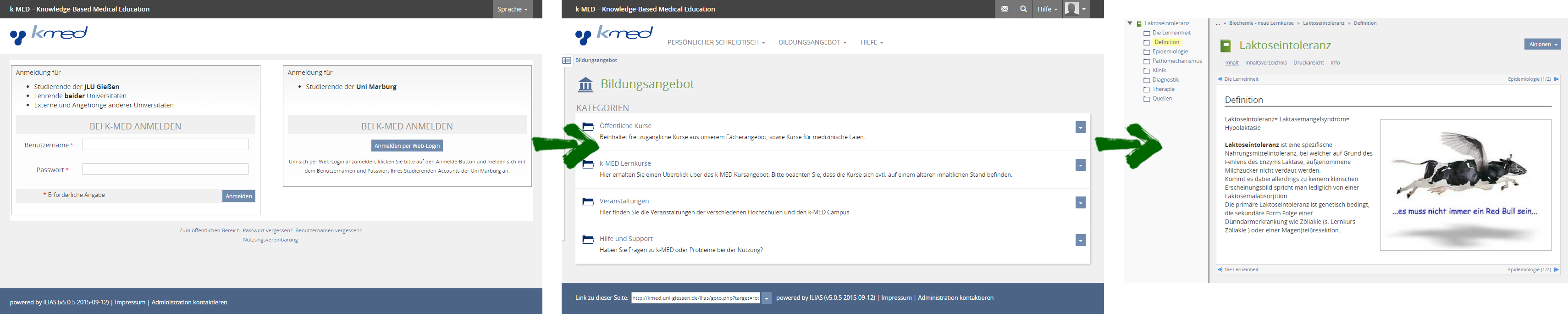Open the mail envelope icon
The image size is (1568, 314).
(x=1005, y=9)
